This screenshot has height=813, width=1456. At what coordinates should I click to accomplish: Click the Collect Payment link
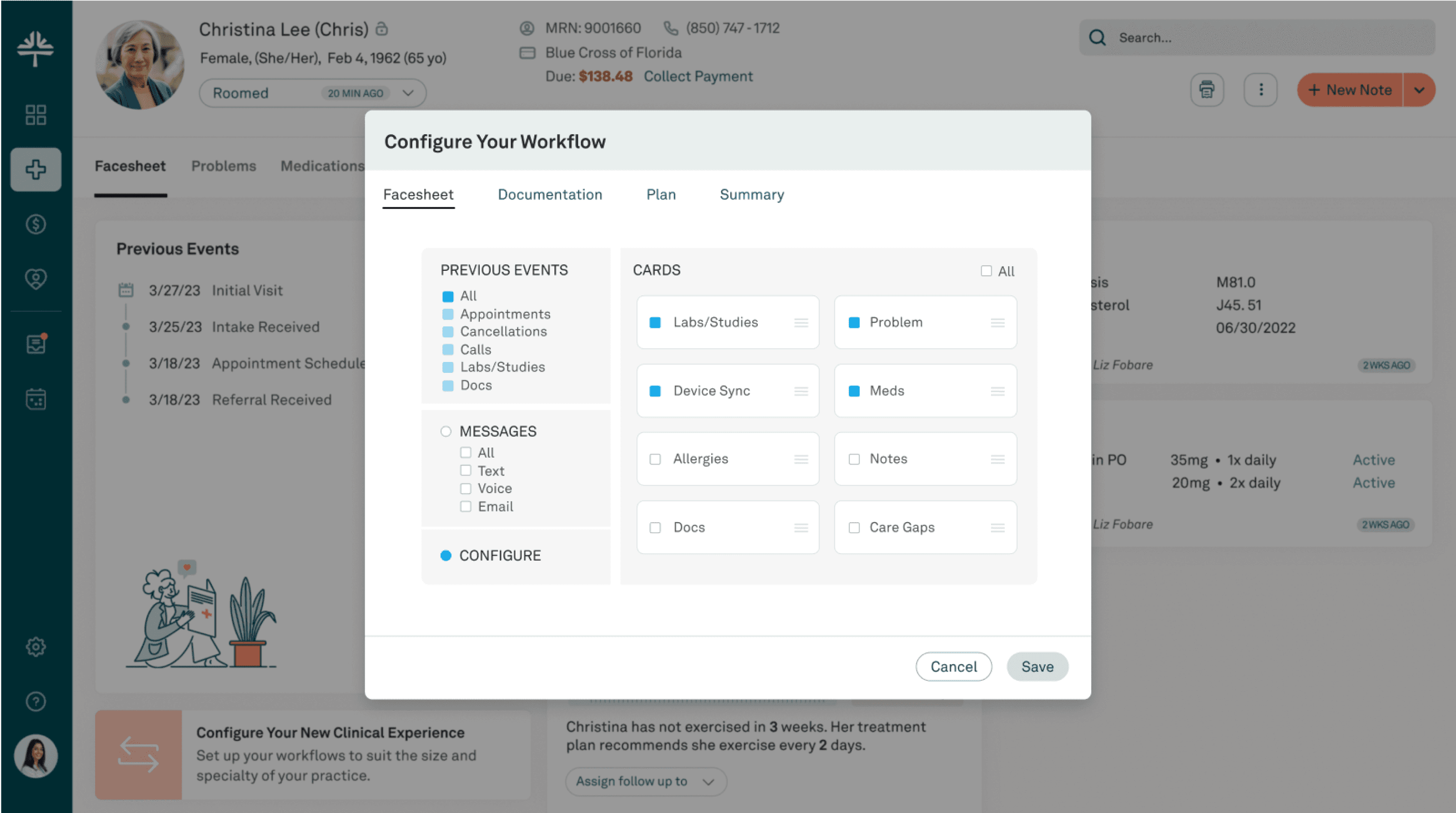698,76
